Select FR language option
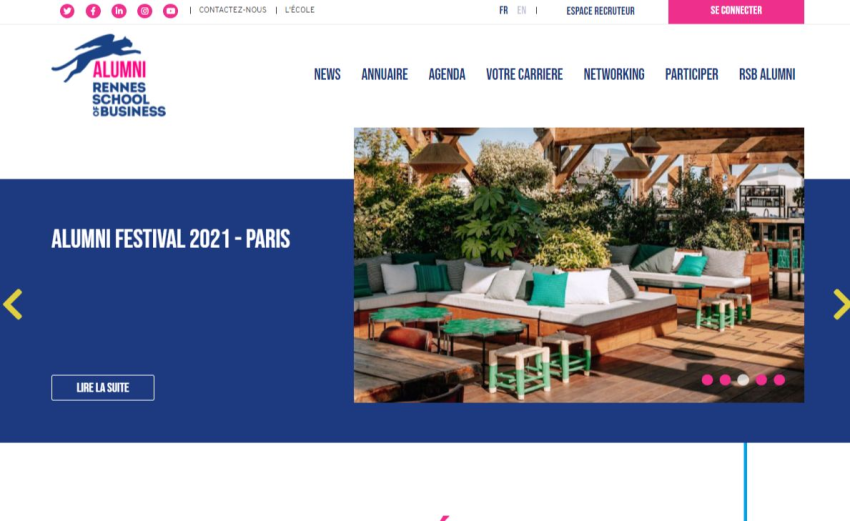This screenshot has height=521, width=850. [x=504, y=10]
